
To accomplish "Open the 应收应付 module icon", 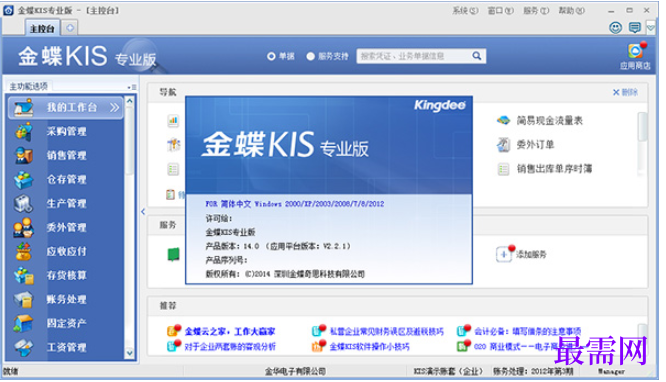I will [x=23, y=252].
